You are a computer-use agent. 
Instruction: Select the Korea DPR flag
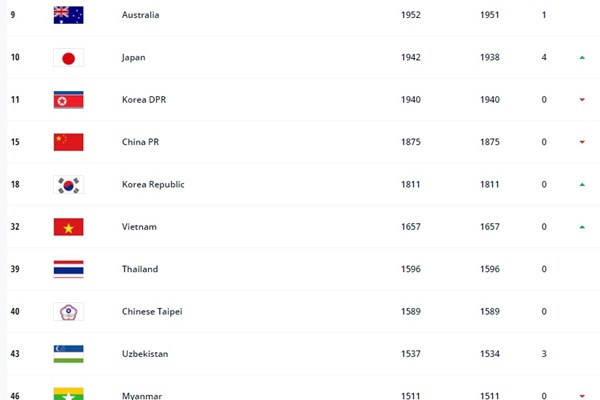(68, 100)
